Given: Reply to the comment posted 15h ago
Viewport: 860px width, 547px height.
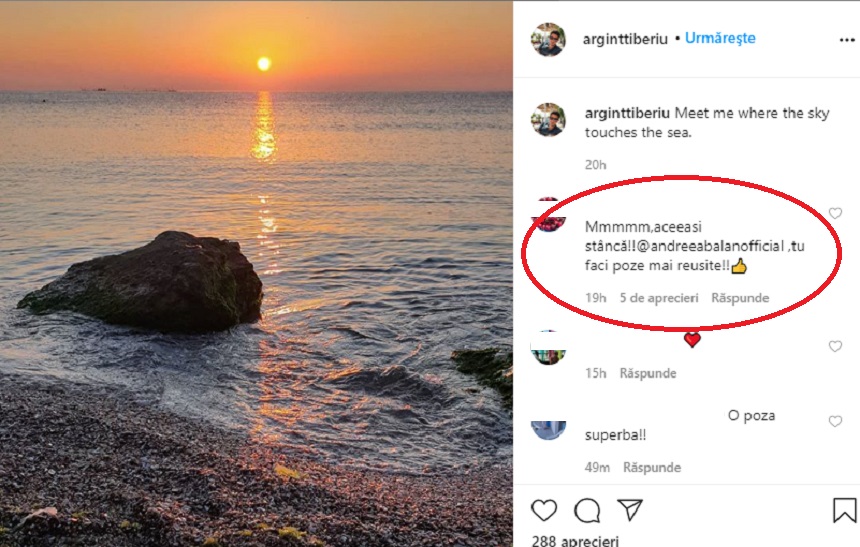Looking at the screenshot, I should pos(648,373).
